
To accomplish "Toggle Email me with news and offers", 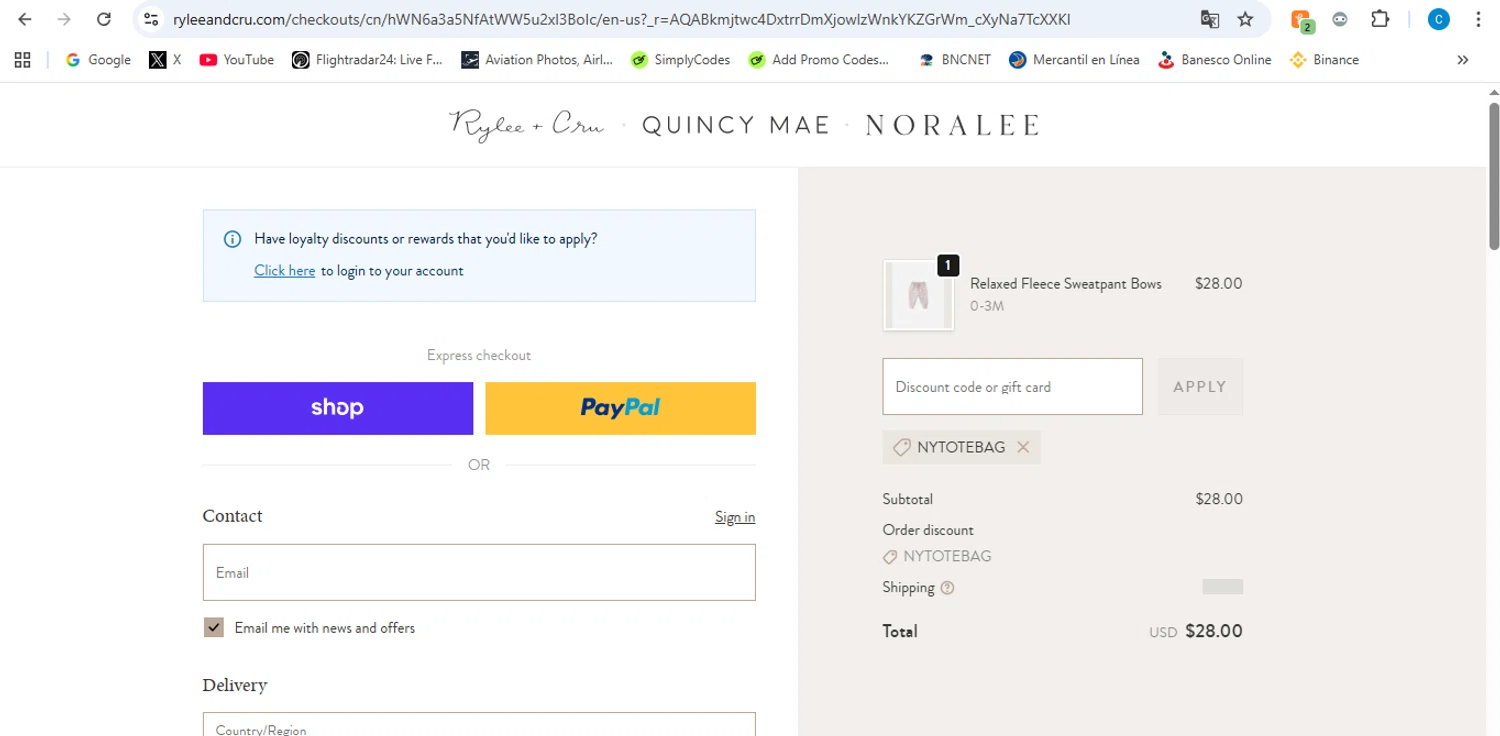I will point(214,628).
